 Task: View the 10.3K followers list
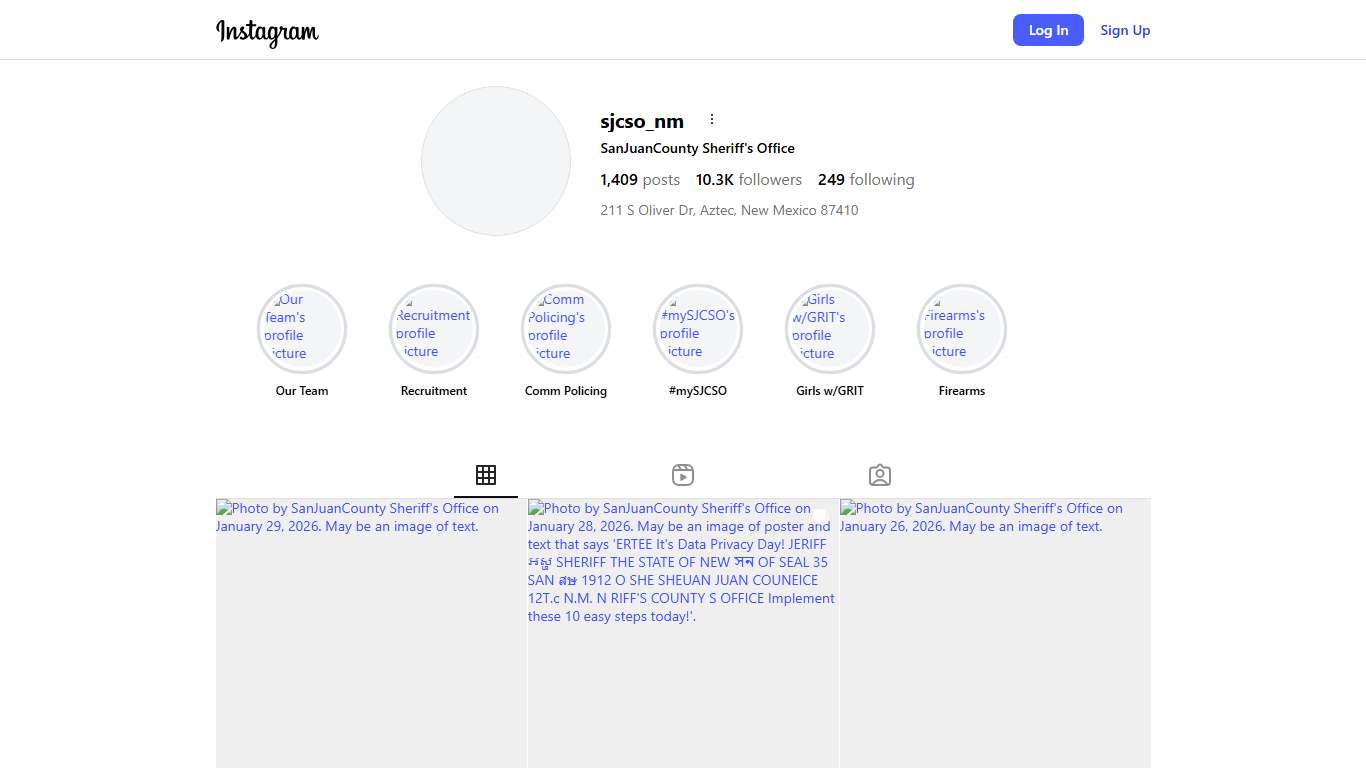point(749,180)
